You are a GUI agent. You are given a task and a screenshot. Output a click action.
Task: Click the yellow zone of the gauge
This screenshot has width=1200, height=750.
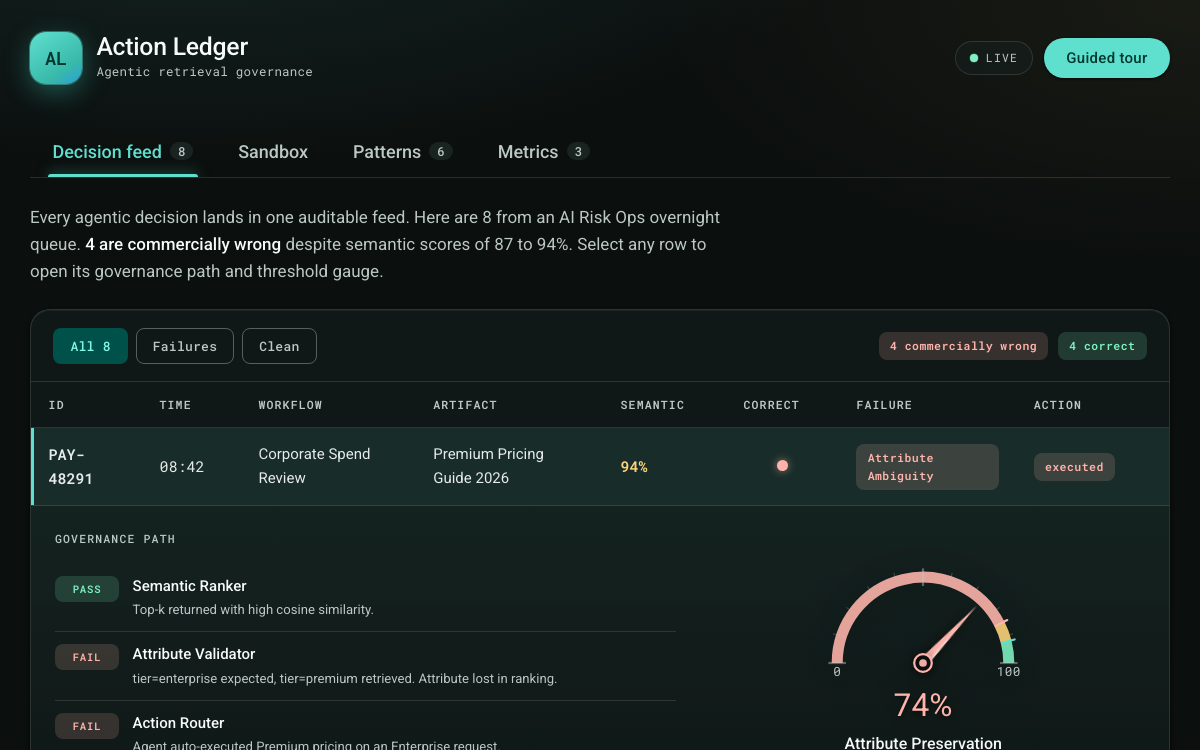[1003, 631]
